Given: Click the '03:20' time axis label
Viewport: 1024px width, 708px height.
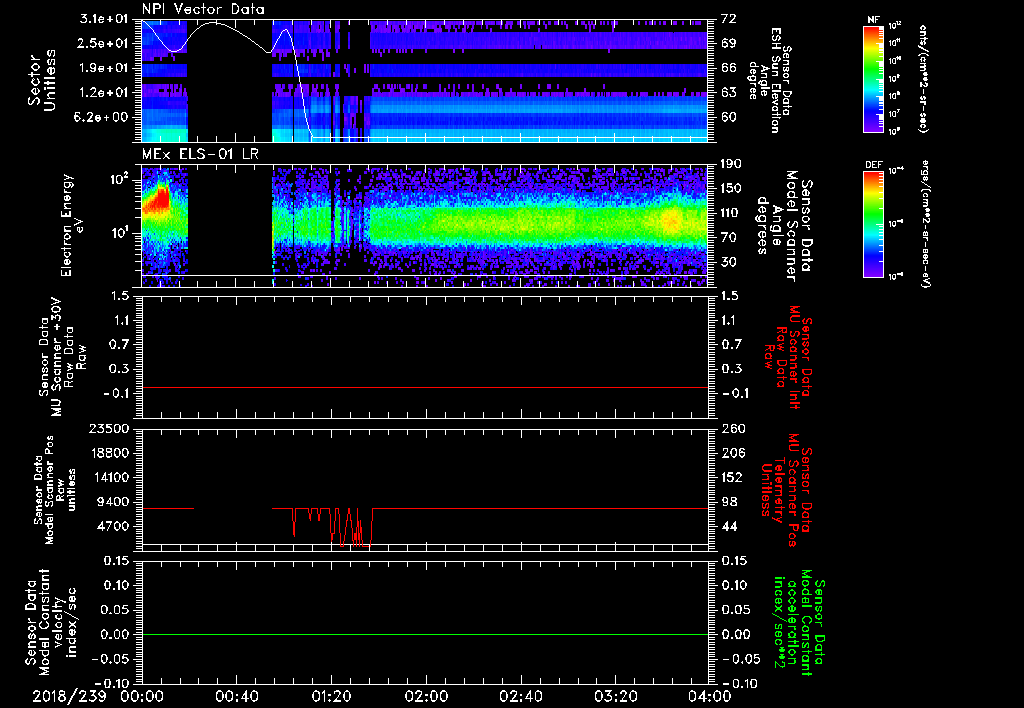Looking at the screenshot, I should coord(615,696).
